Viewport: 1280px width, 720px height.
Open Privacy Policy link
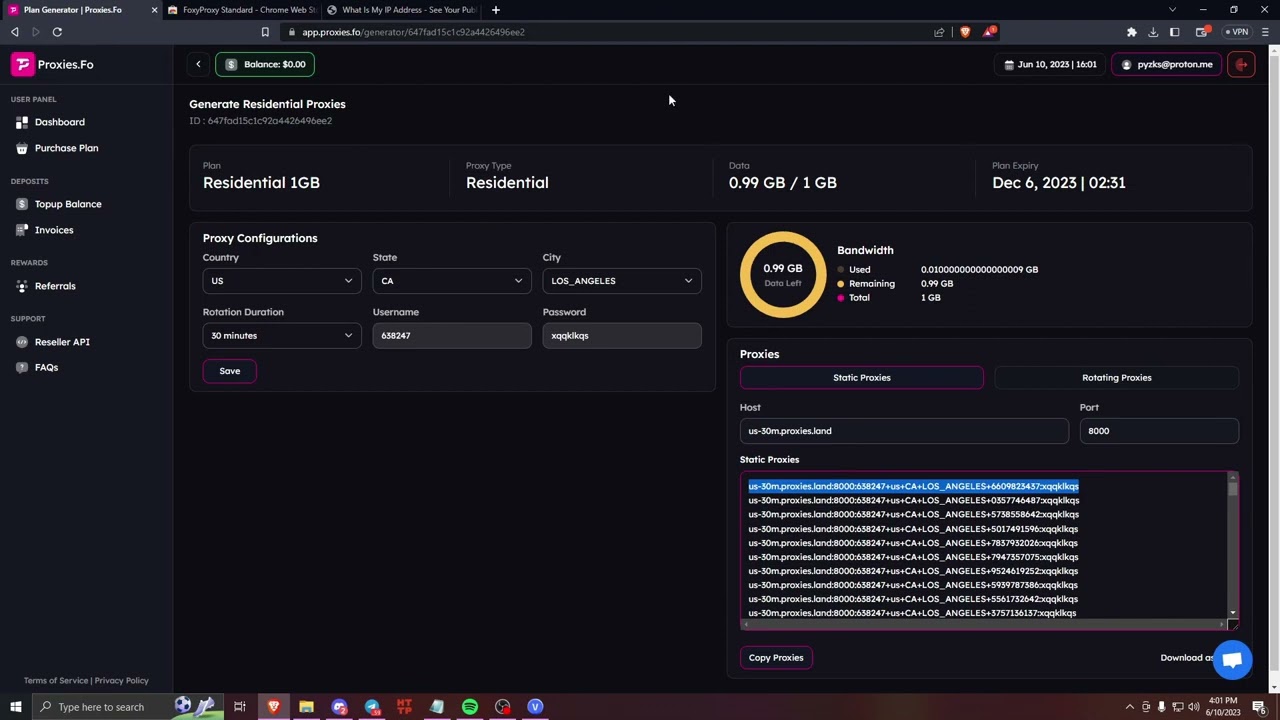click(121, 681)
